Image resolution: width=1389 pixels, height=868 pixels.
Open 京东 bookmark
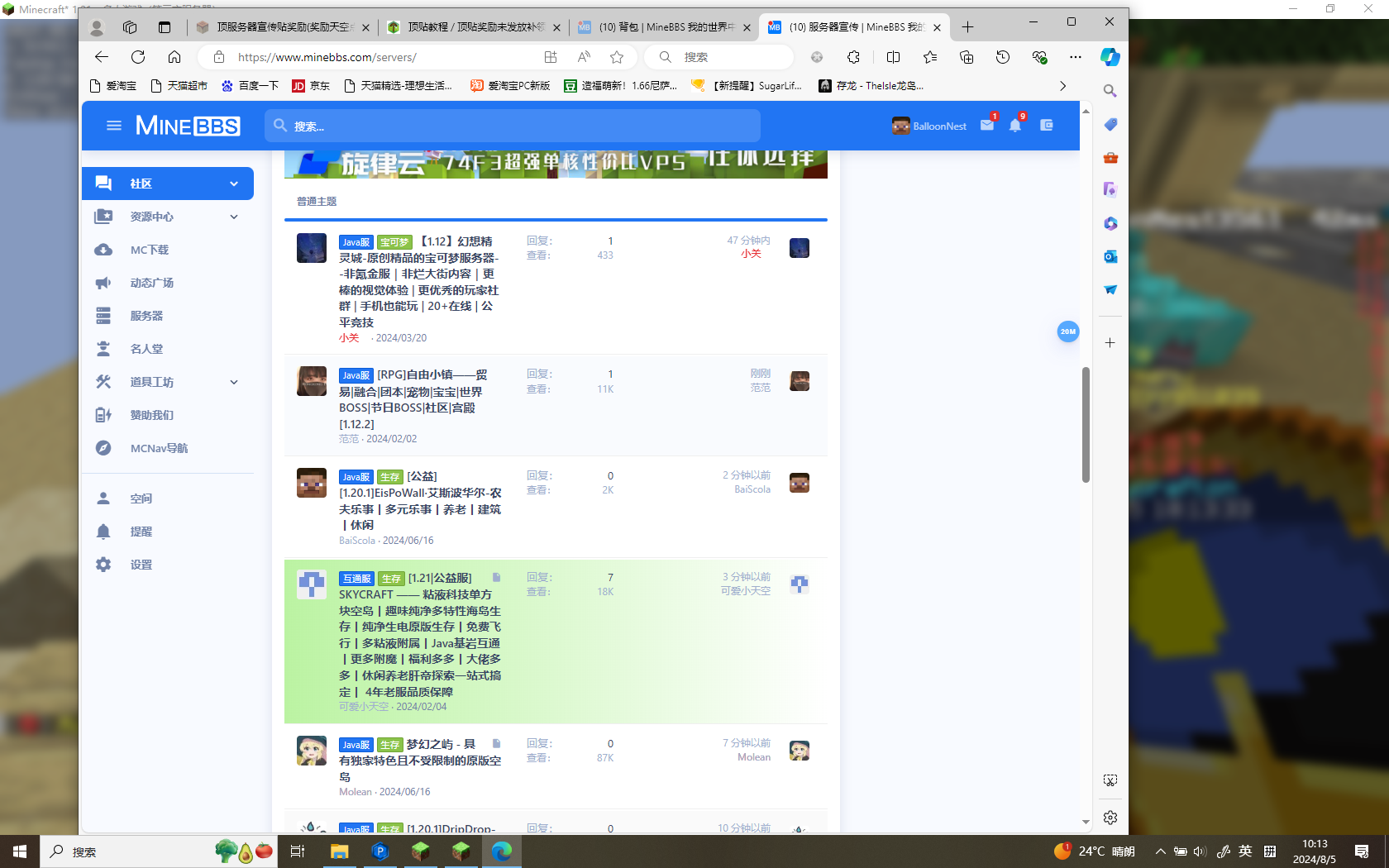(x=311, y=85)
